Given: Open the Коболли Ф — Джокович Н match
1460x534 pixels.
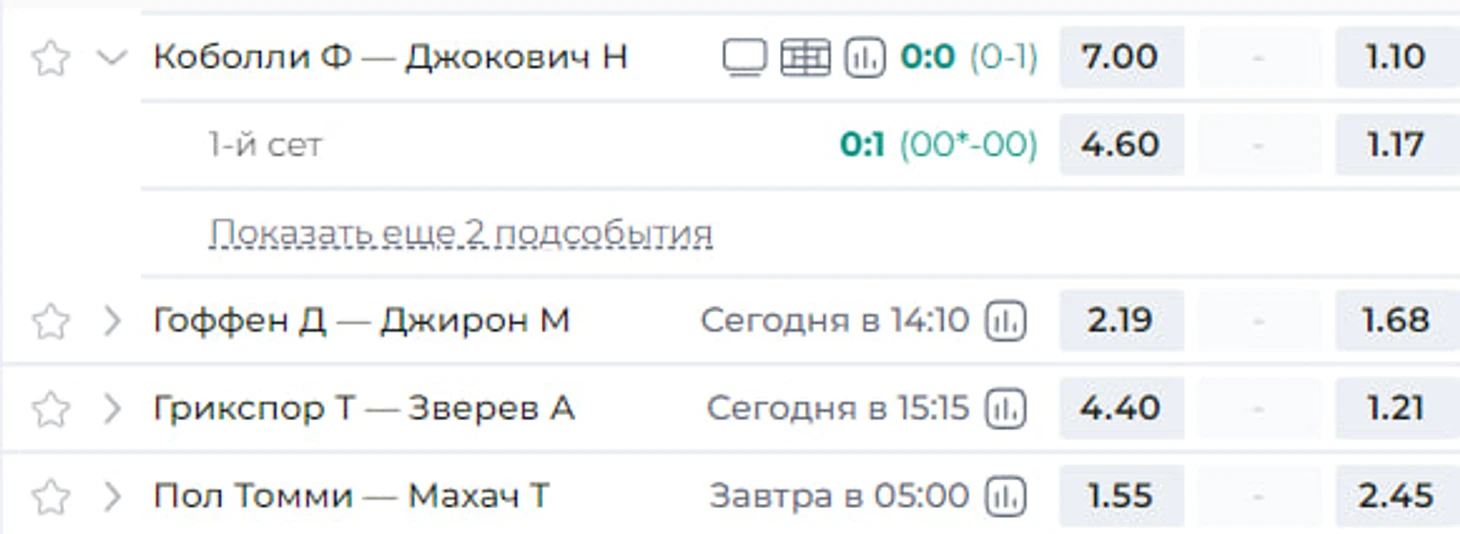Looking at the screenshot, I should [x=390, y=57].
